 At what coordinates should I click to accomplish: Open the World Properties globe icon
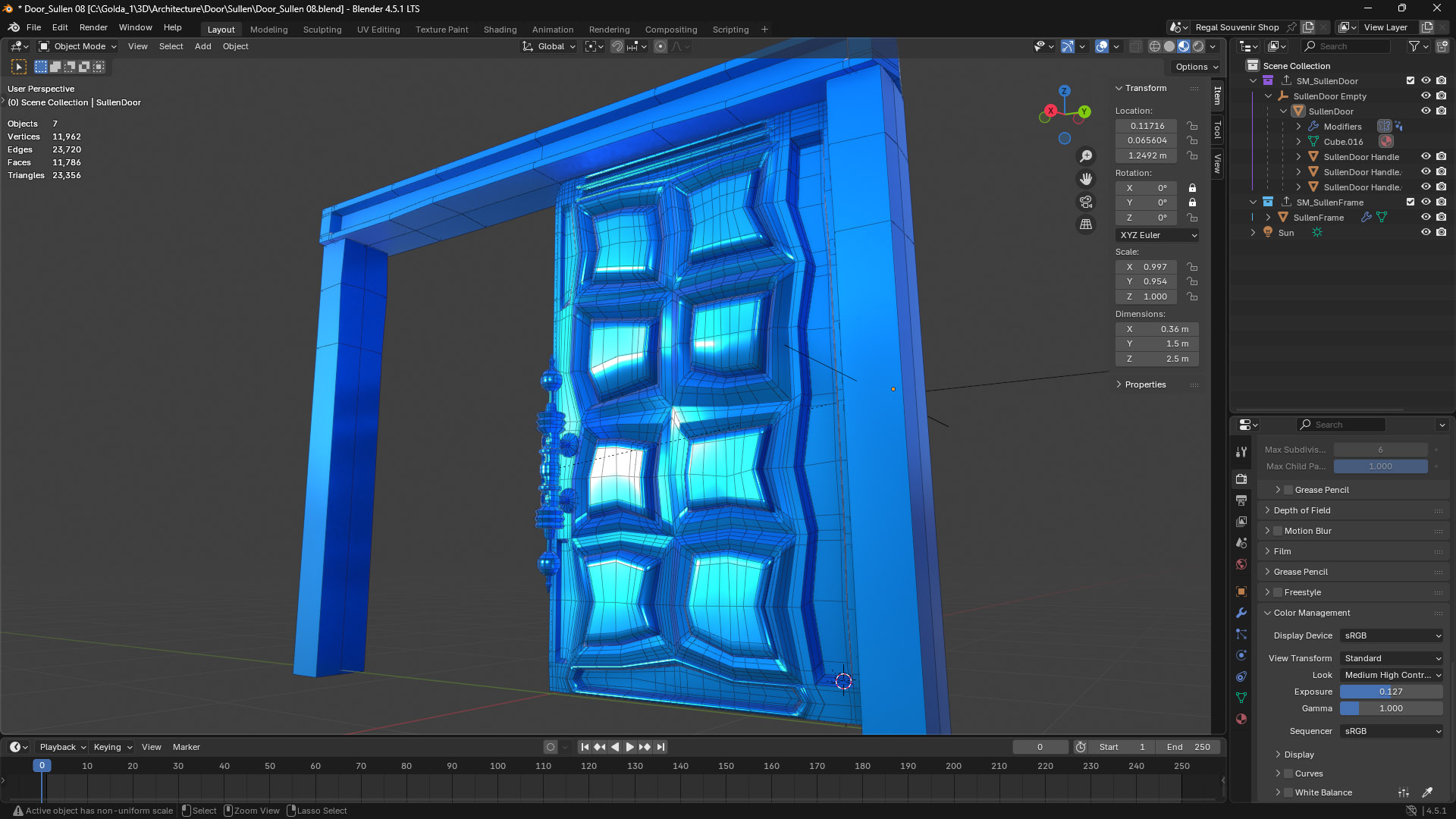pos(1241,564)
